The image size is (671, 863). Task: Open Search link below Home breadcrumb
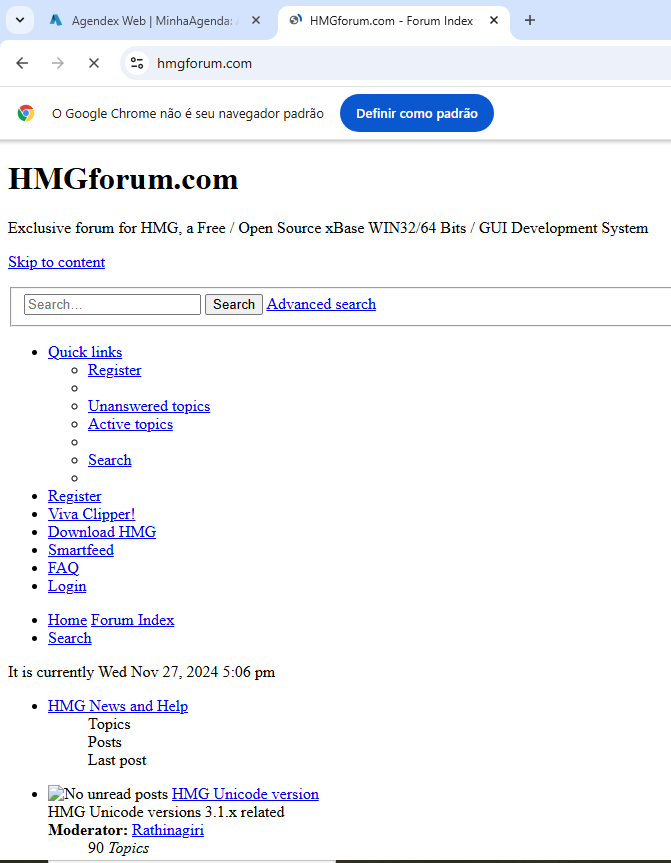click(x=70, y=638)
